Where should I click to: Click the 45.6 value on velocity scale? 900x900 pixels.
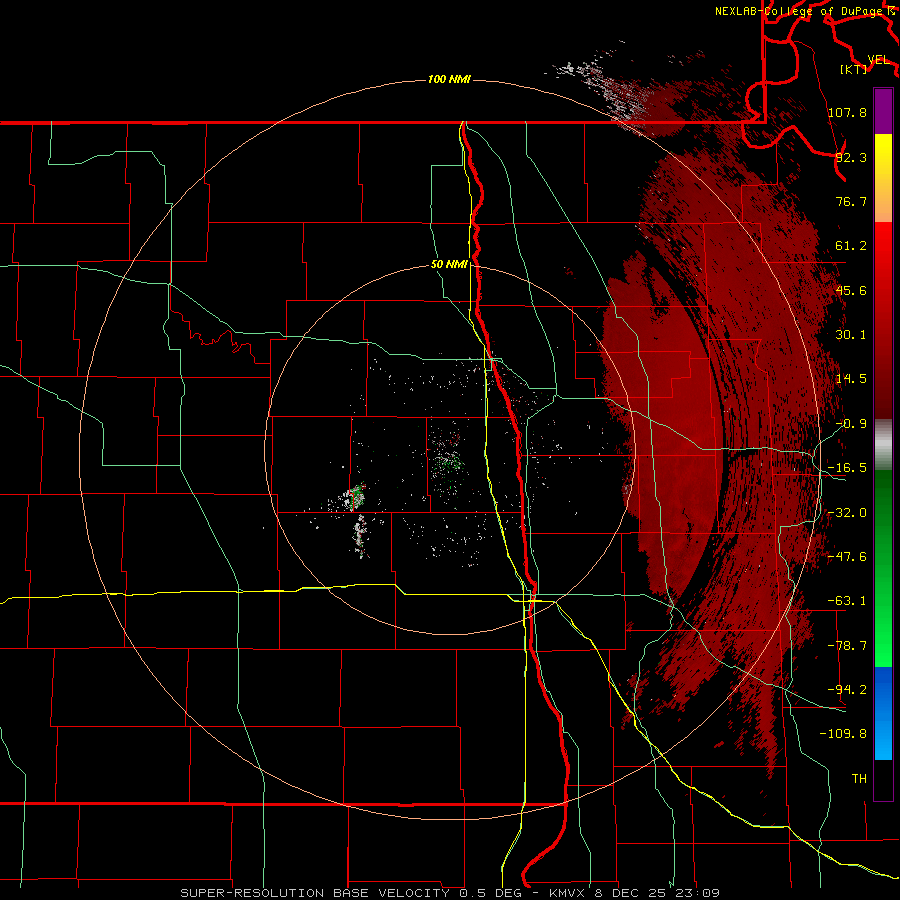tap(851, 290)
